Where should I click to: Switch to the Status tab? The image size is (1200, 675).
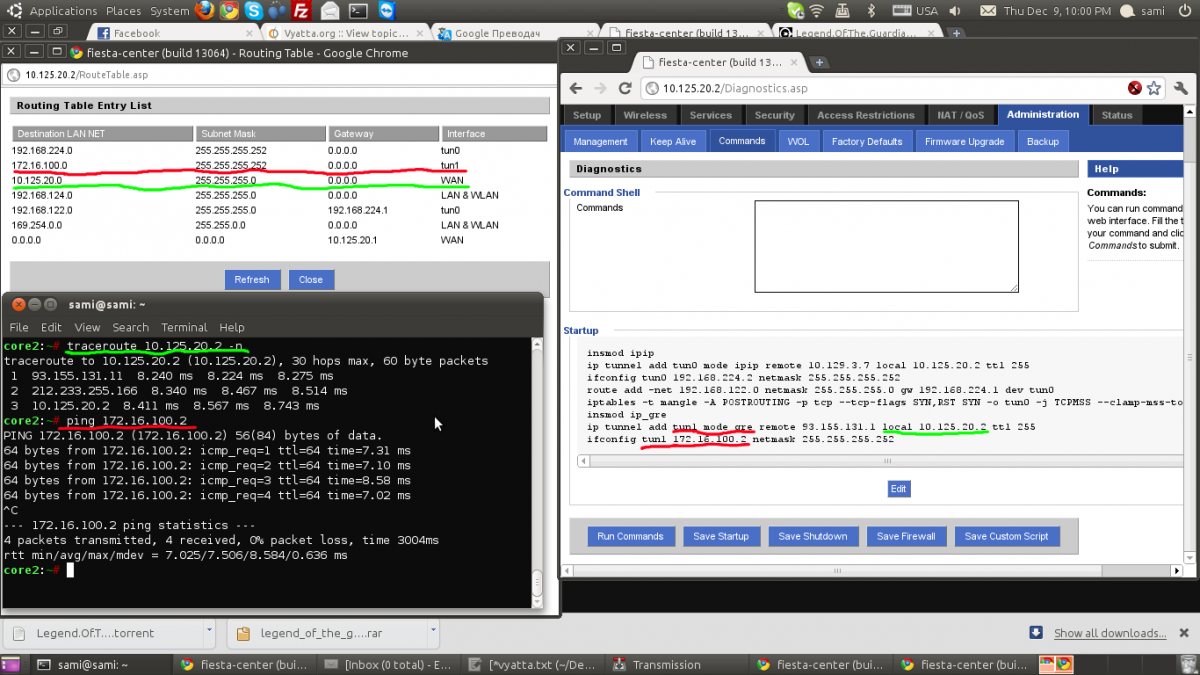[x=1116, y=115]
